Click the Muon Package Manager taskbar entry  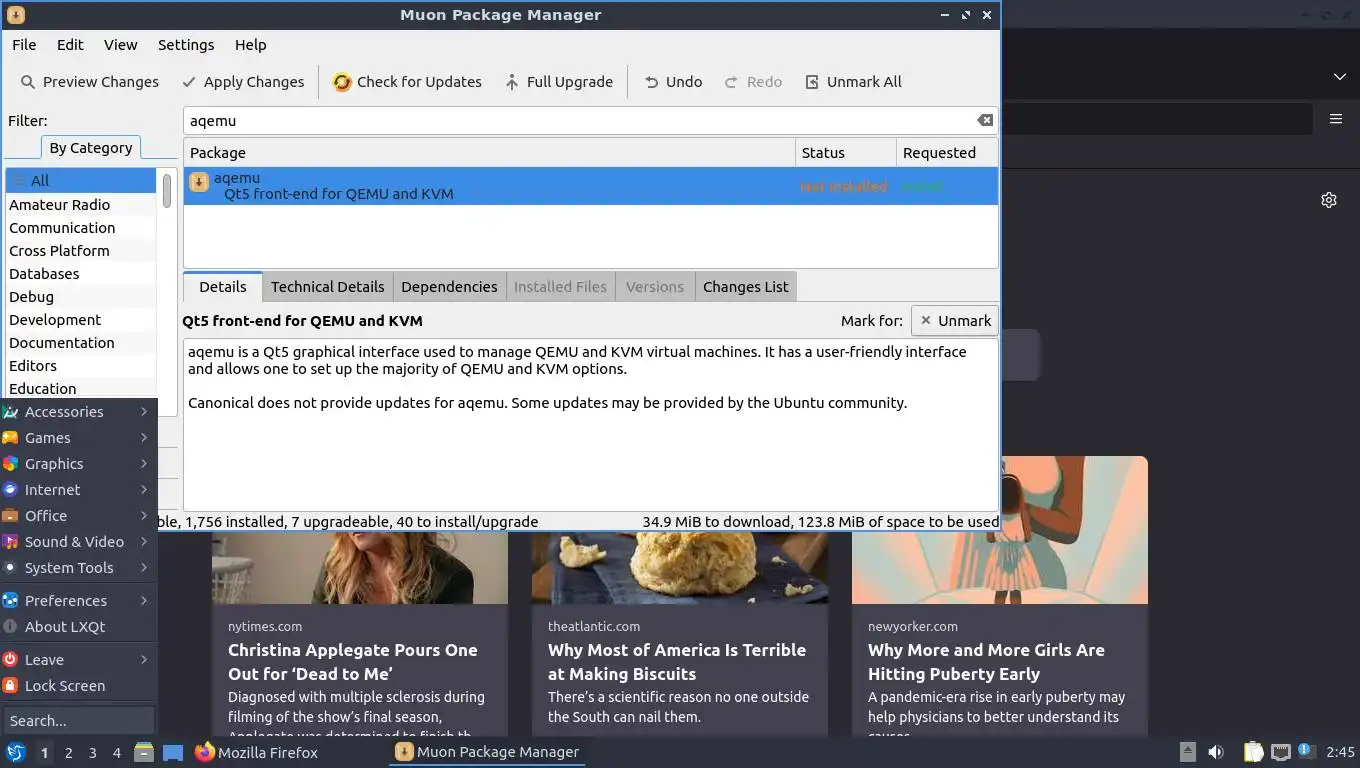487,752
